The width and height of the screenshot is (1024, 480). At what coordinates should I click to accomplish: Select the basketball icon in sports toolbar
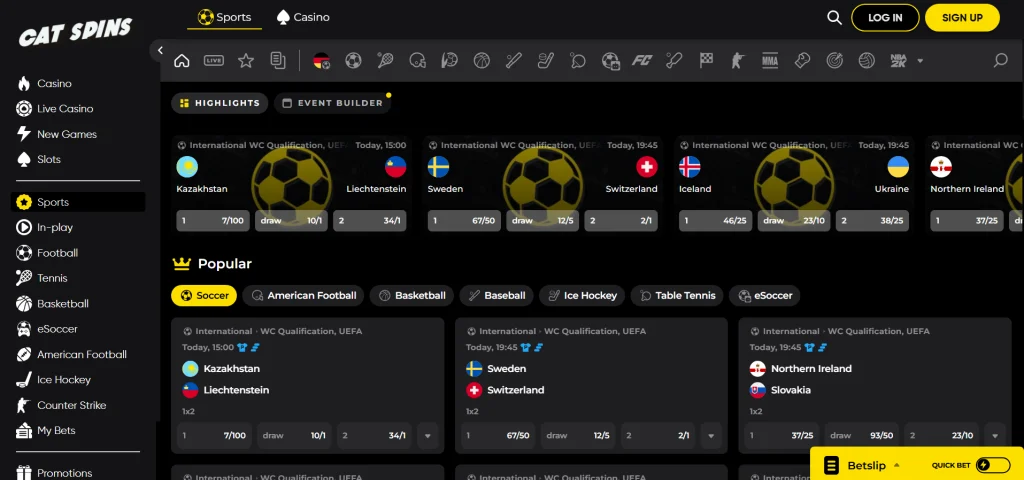(481, 61)
